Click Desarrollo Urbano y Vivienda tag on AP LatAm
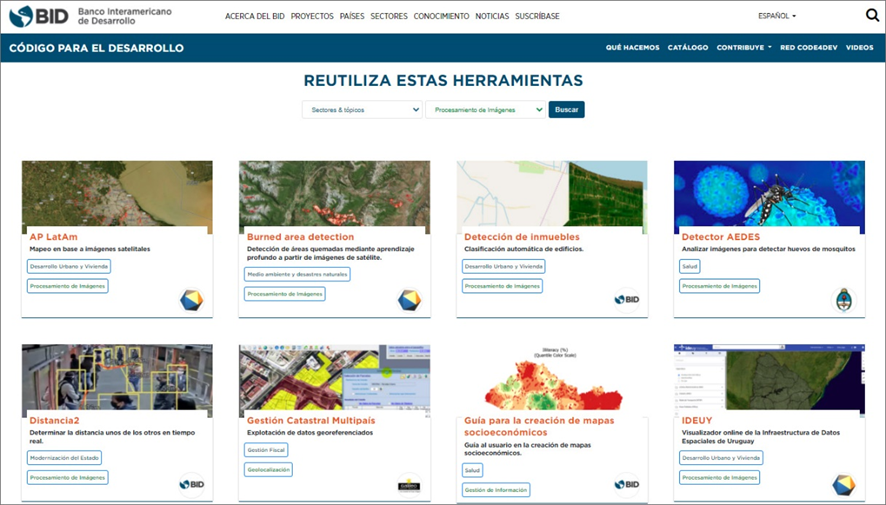 tap(69, 266)
